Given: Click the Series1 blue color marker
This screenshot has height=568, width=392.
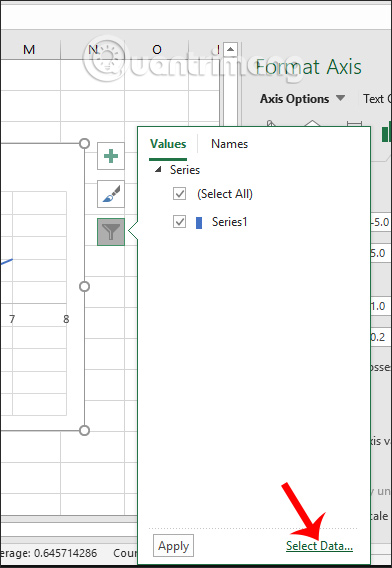Looking at the screenshot, I should [x=199, y=222].
